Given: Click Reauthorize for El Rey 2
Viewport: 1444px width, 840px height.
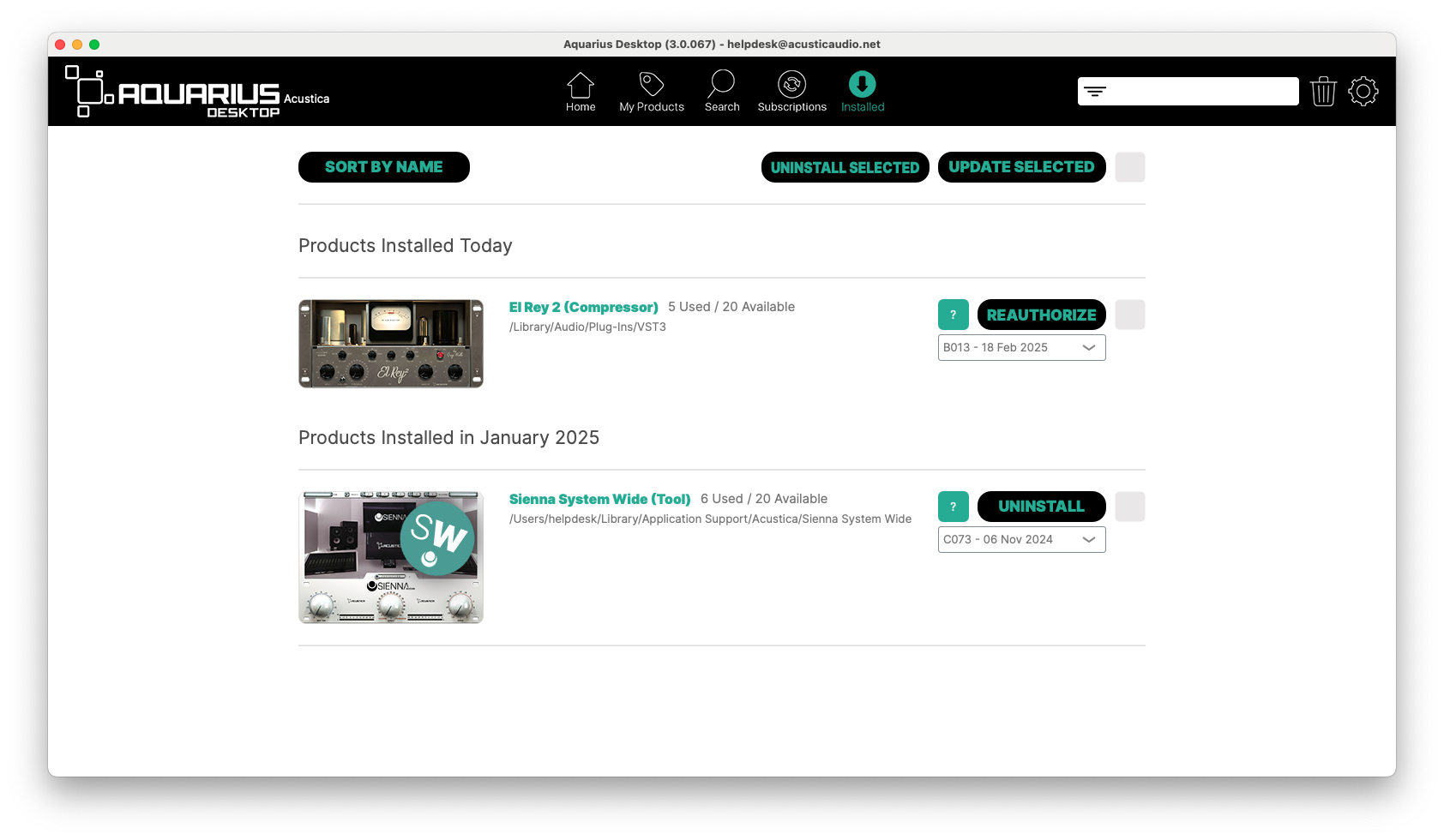Looking at the screenshot, I should (1041, 315).
